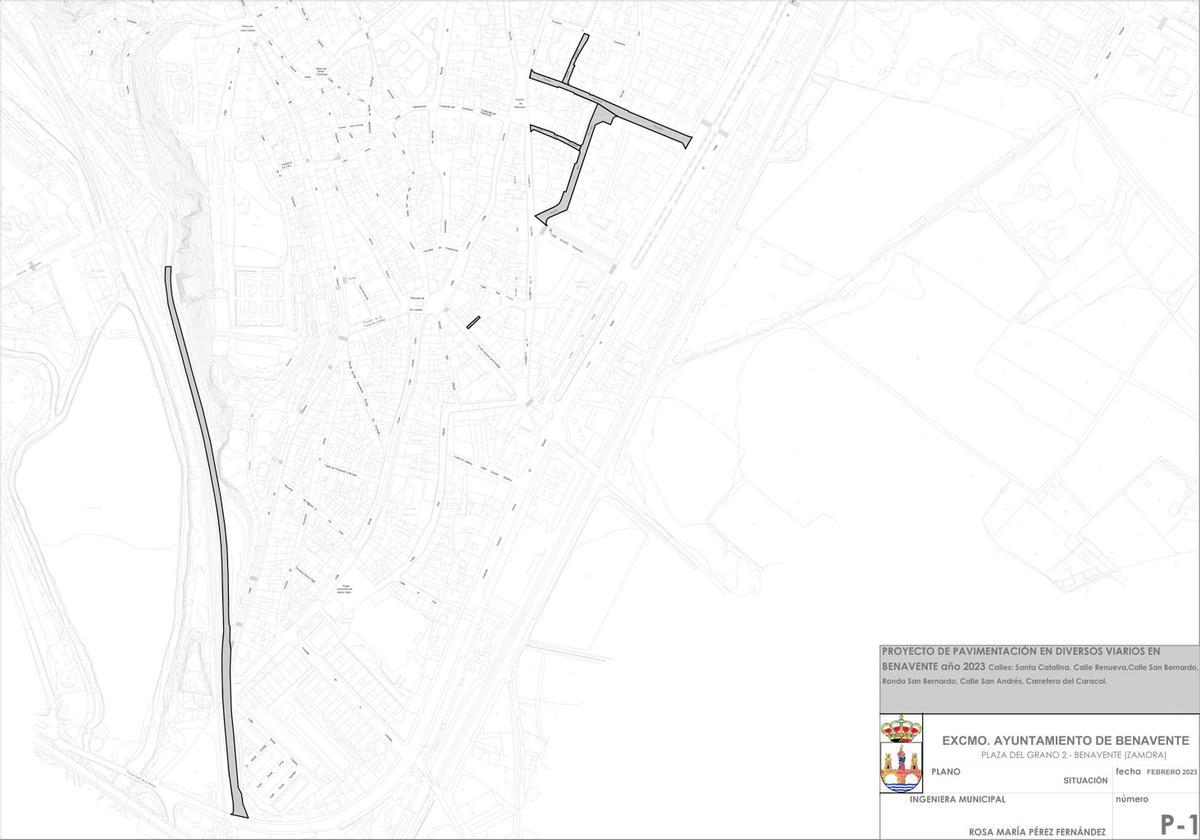The height and width of the screenshot is (840, 1200).
Task: Select the date value 'FEBRERO 2023'
Action: [1172, 773]
